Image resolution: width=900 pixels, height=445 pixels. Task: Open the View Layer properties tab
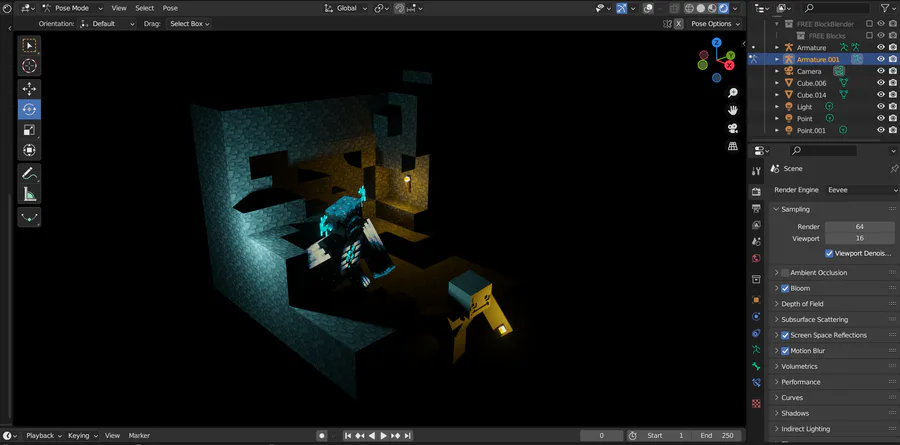point(756,225)
